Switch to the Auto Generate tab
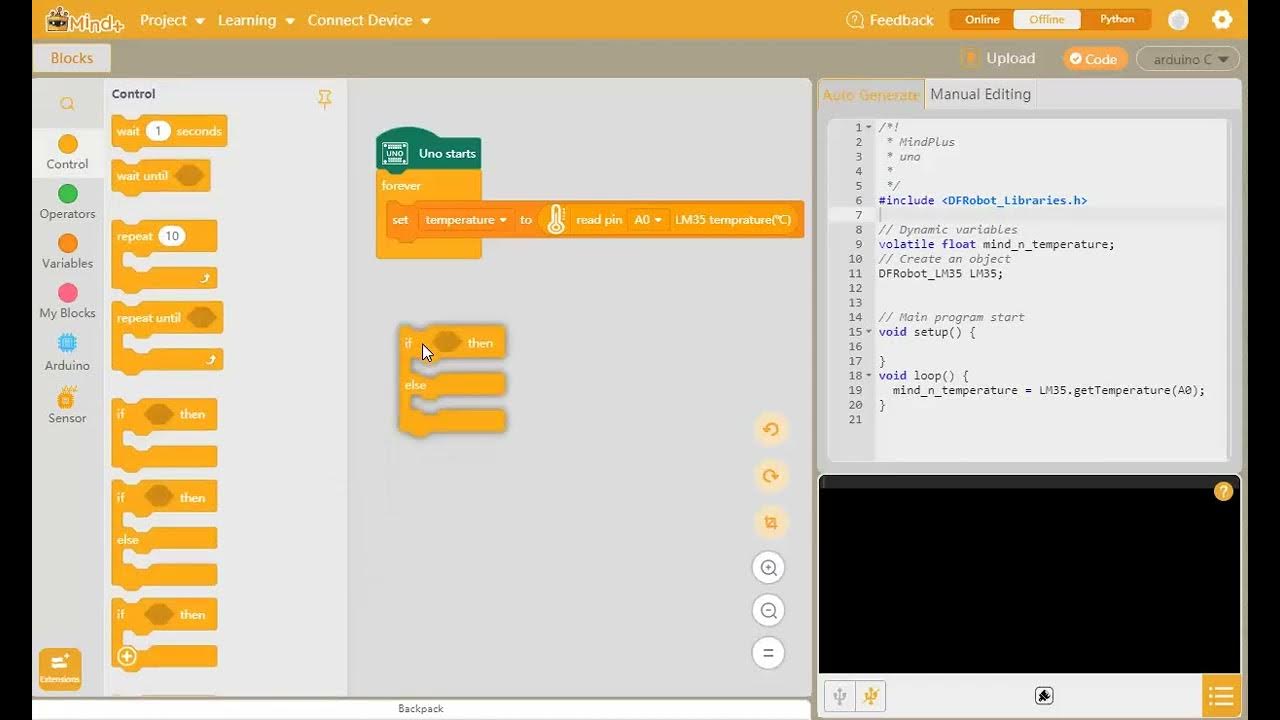Image resolution: width=1280 pixels, height=720 pixels. 870,94
